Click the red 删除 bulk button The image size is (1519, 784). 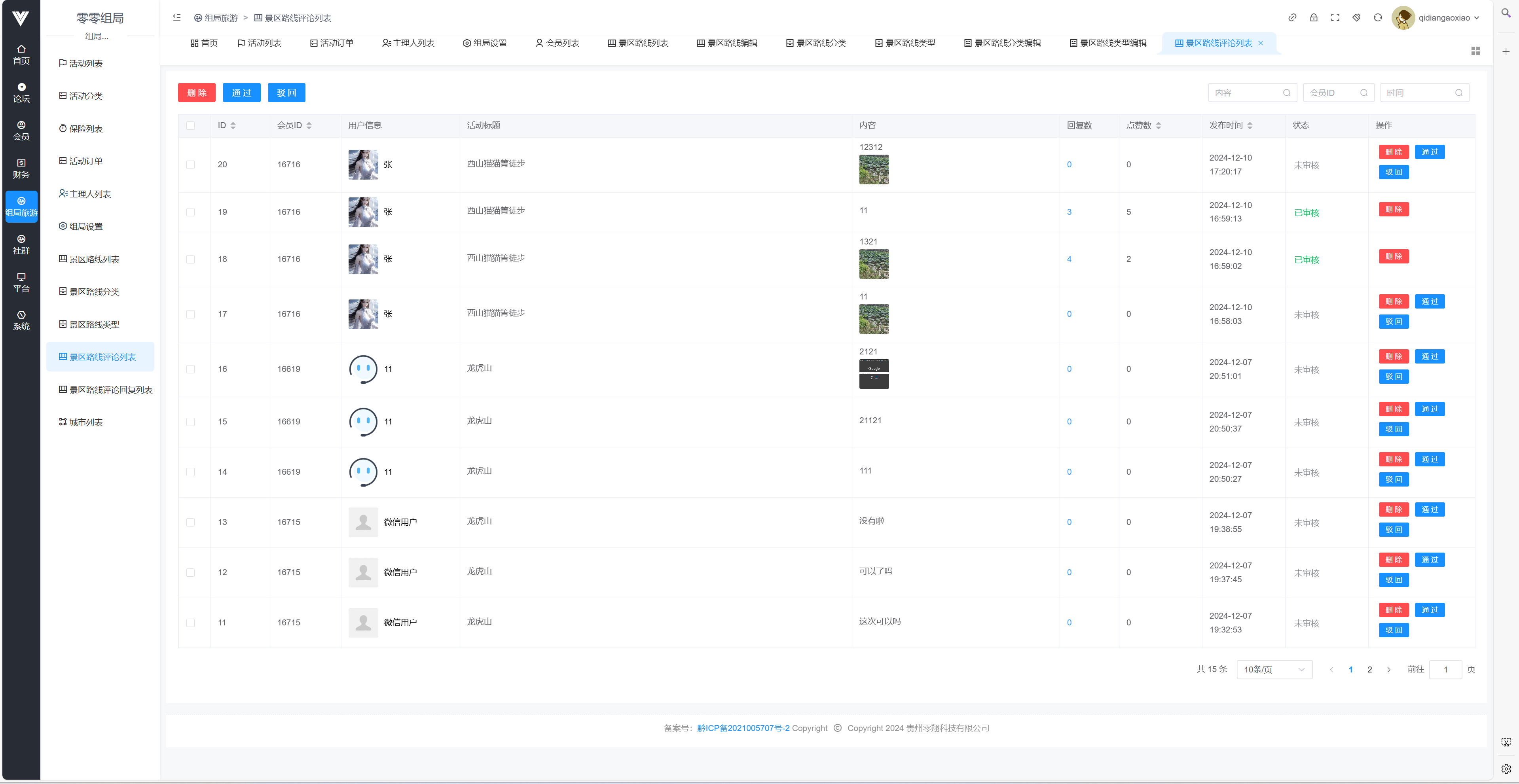tap(196, 93)
